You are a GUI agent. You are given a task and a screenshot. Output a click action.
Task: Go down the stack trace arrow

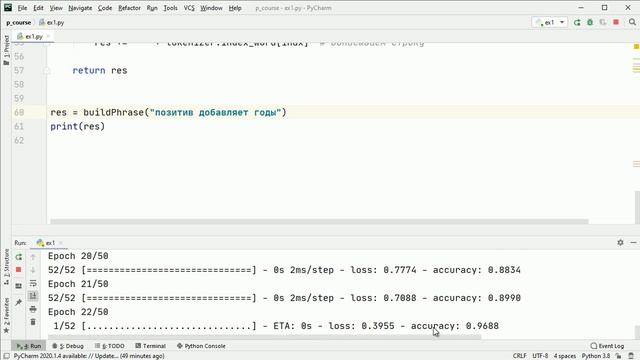(x=33, y=270)
